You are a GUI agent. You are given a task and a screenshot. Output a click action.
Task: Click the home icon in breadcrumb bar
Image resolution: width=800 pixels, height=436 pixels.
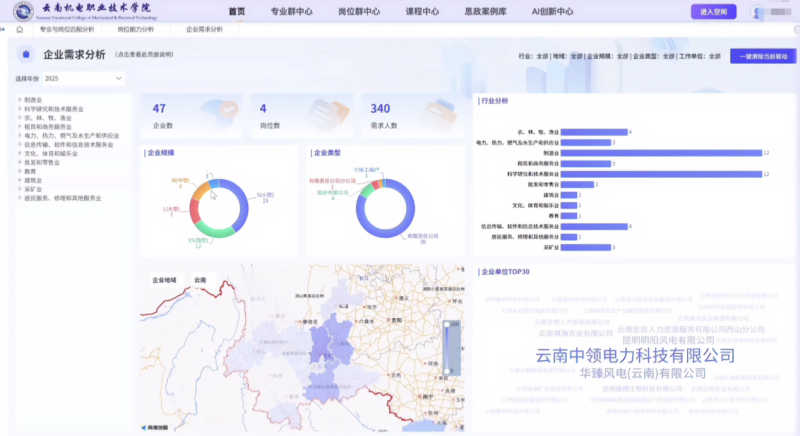pos(19,30)
